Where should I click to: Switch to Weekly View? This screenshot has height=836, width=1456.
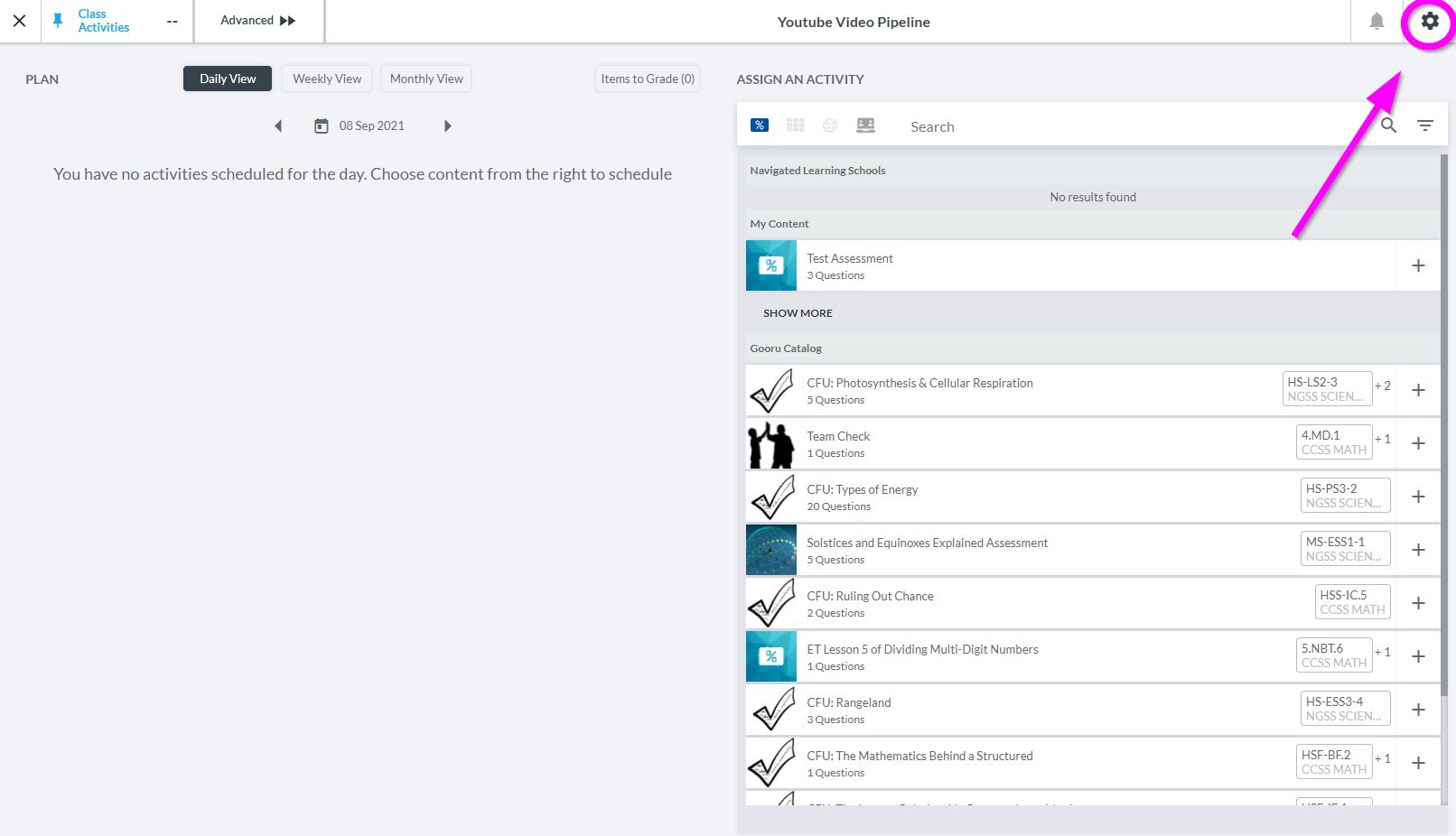[326, 79]
